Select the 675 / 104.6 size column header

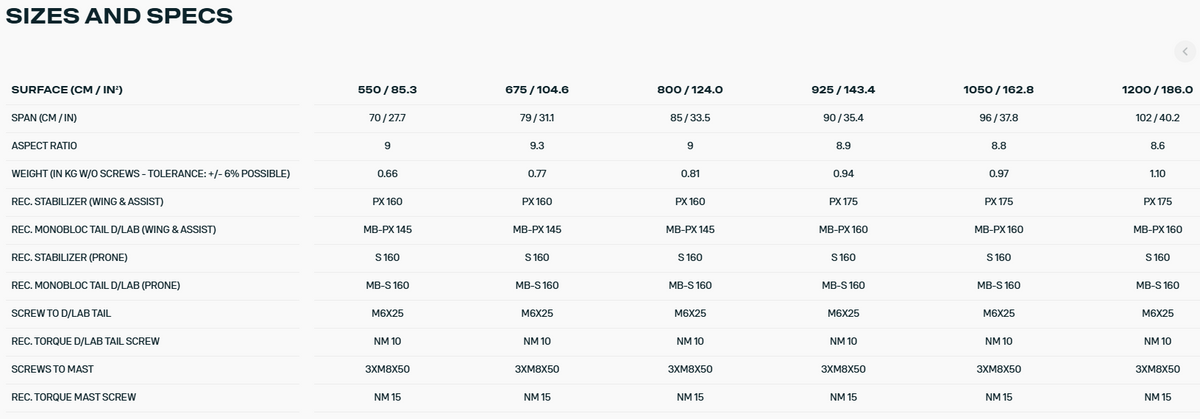pyautogui.click(x=537, y=90)
